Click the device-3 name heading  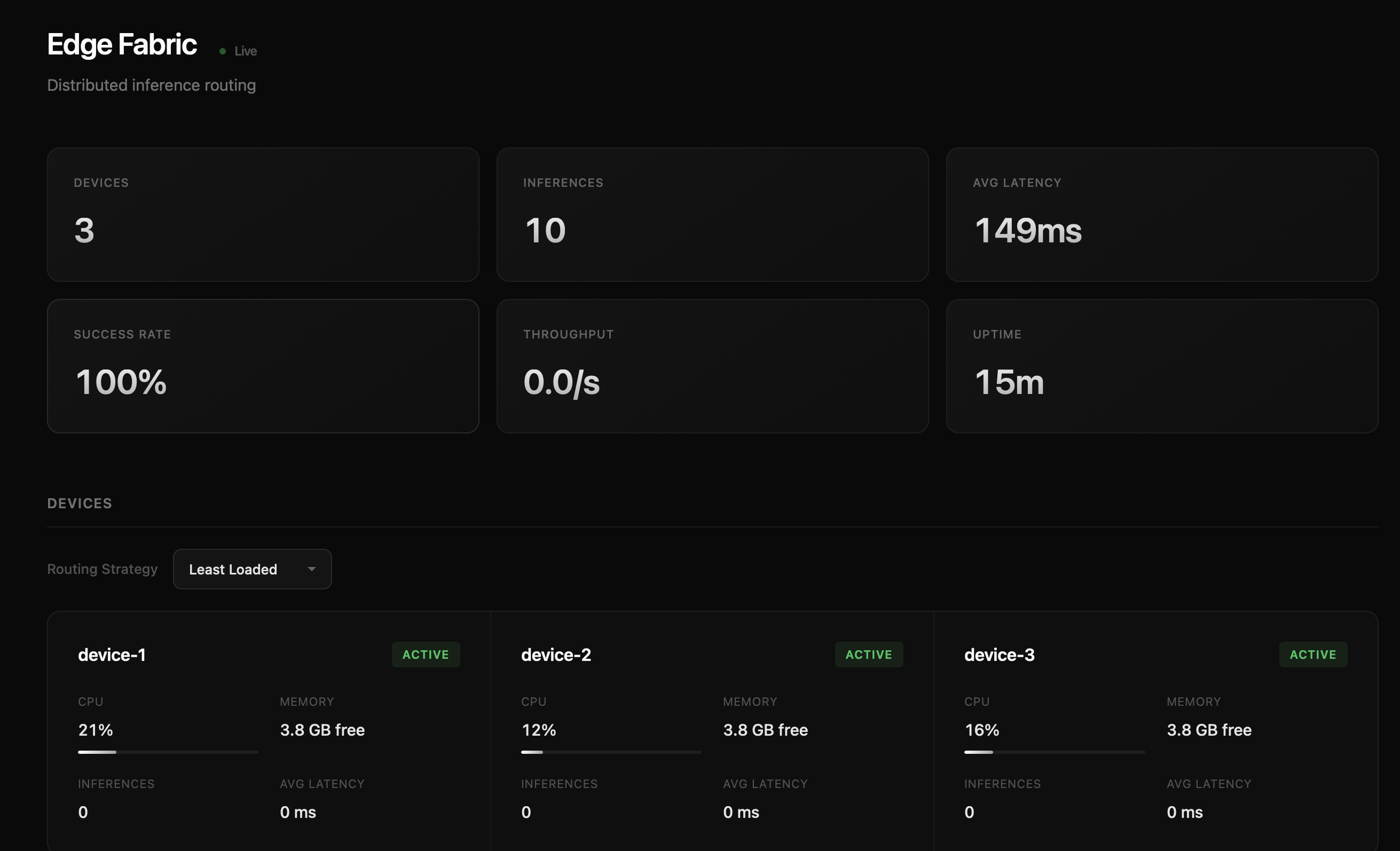[999, 655]
